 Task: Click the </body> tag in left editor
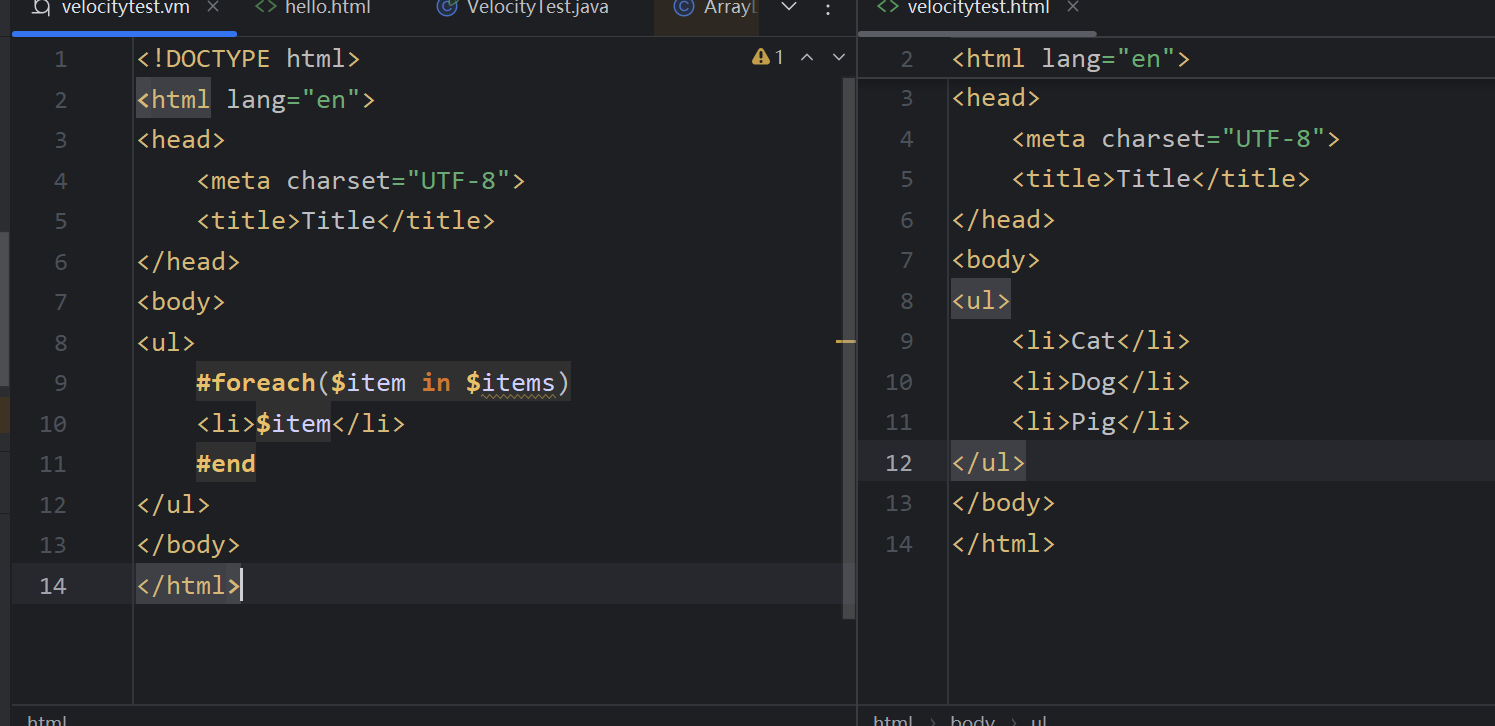pyautogui.click(x=188, y=545)
